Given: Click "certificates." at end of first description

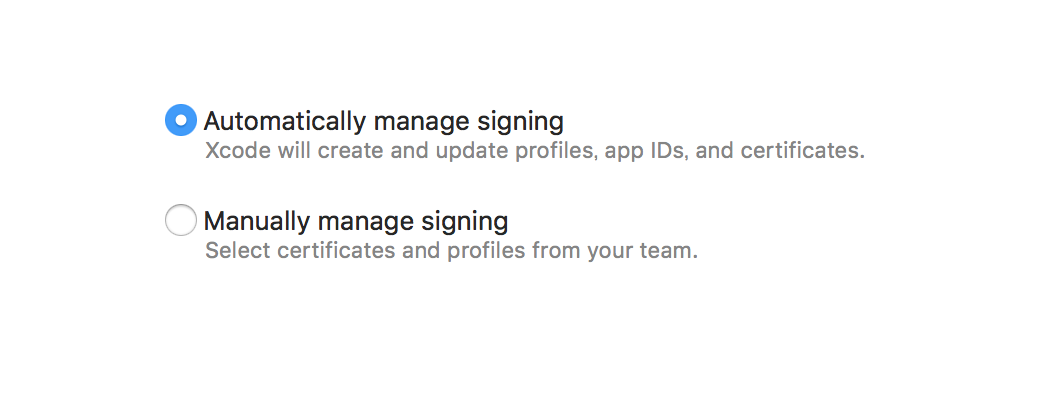Looking at the screenshot, I should (810, 153).
